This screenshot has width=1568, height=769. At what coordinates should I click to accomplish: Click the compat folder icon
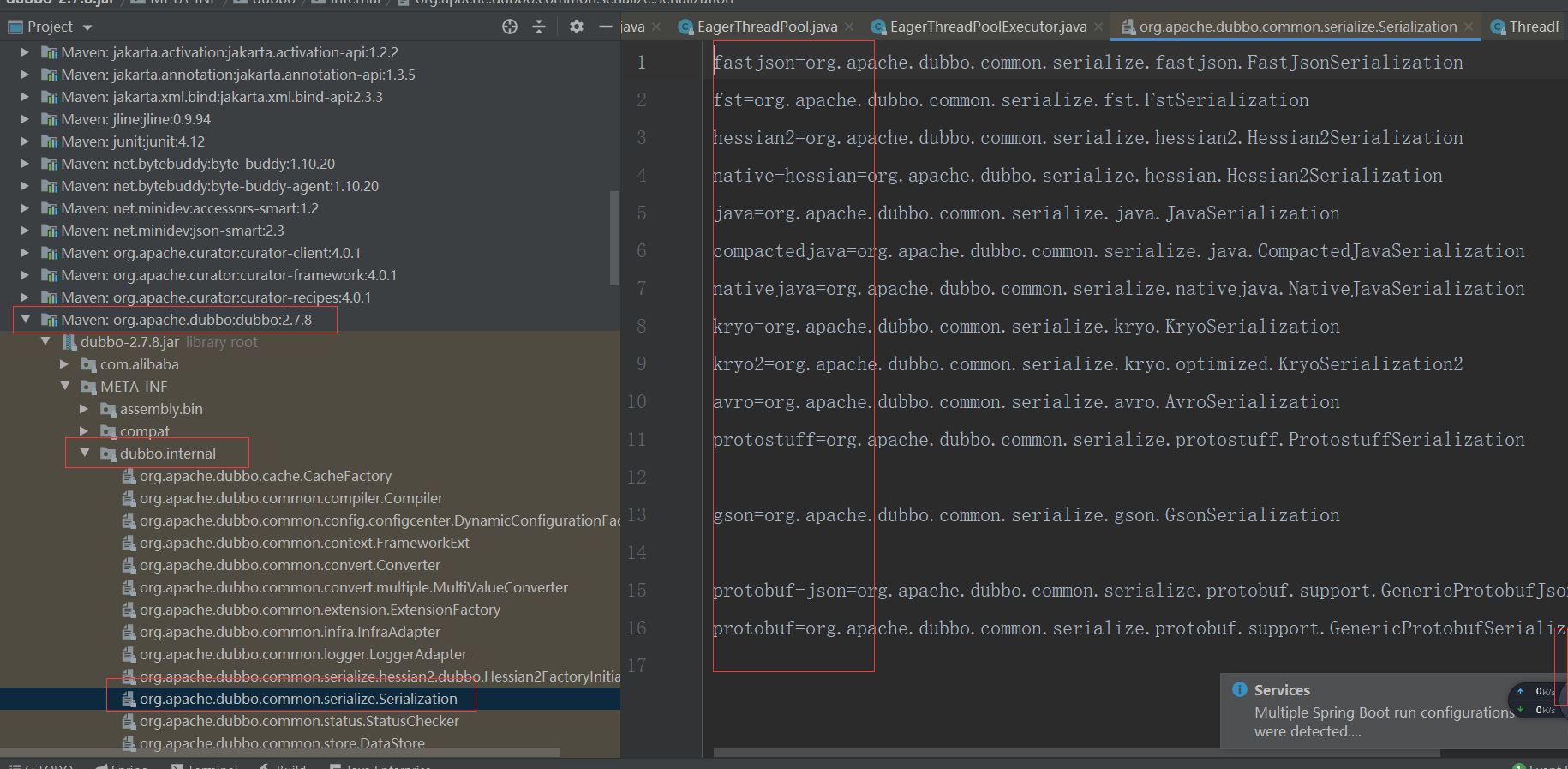click(x=108, y=431)
